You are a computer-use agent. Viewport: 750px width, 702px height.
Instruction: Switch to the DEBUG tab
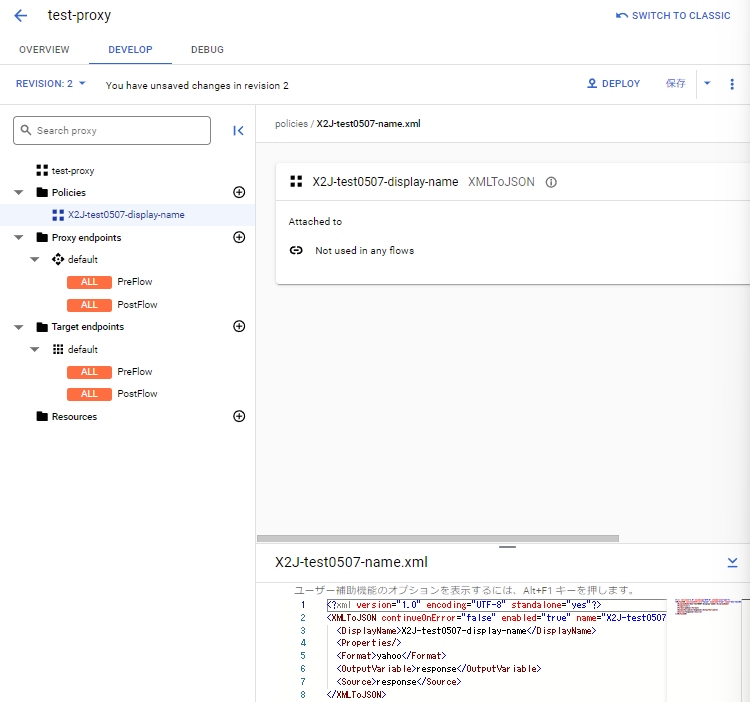[x=207, y=50]
